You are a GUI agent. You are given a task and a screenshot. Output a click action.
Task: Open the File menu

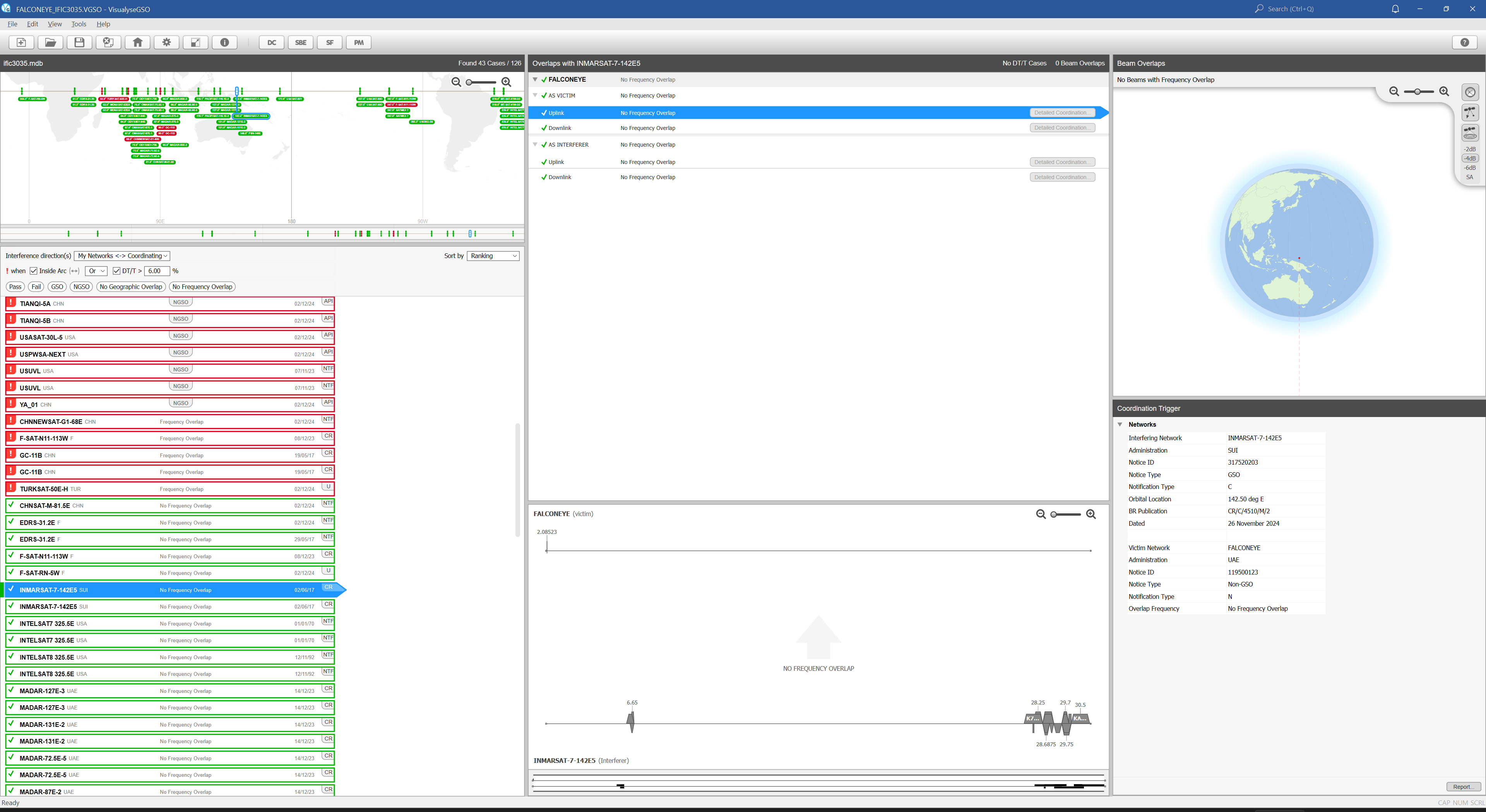(12, 24)
